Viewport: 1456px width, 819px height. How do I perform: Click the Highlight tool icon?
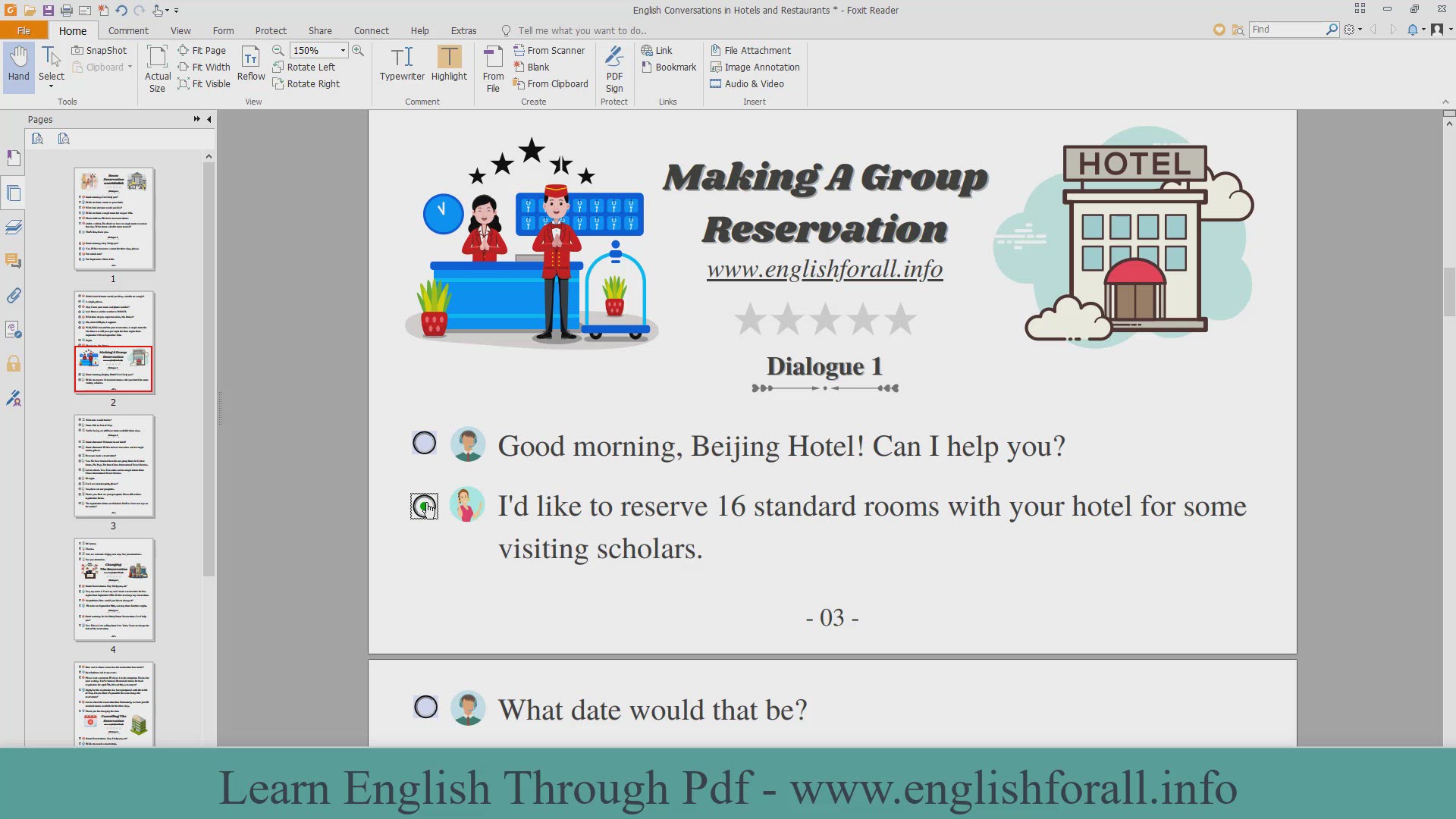coord(449,58)
